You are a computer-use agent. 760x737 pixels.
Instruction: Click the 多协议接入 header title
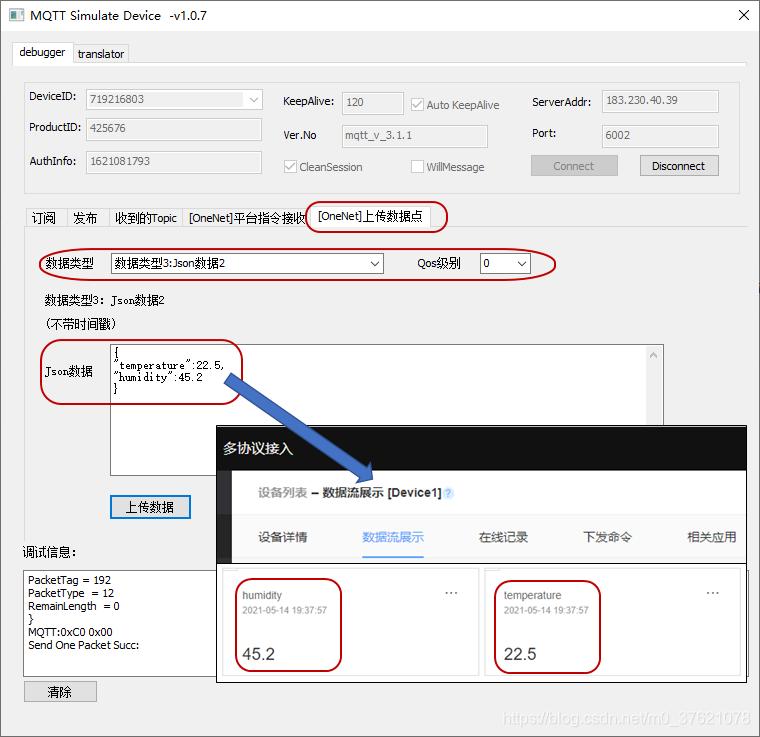(258, 449)
